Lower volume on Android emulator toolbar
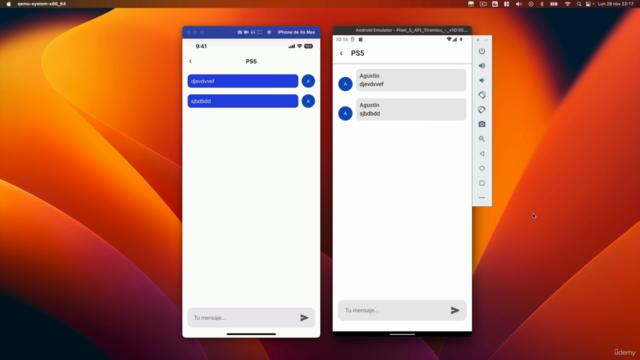The width and height of the screenshot is (640, 360). [482, 80]
